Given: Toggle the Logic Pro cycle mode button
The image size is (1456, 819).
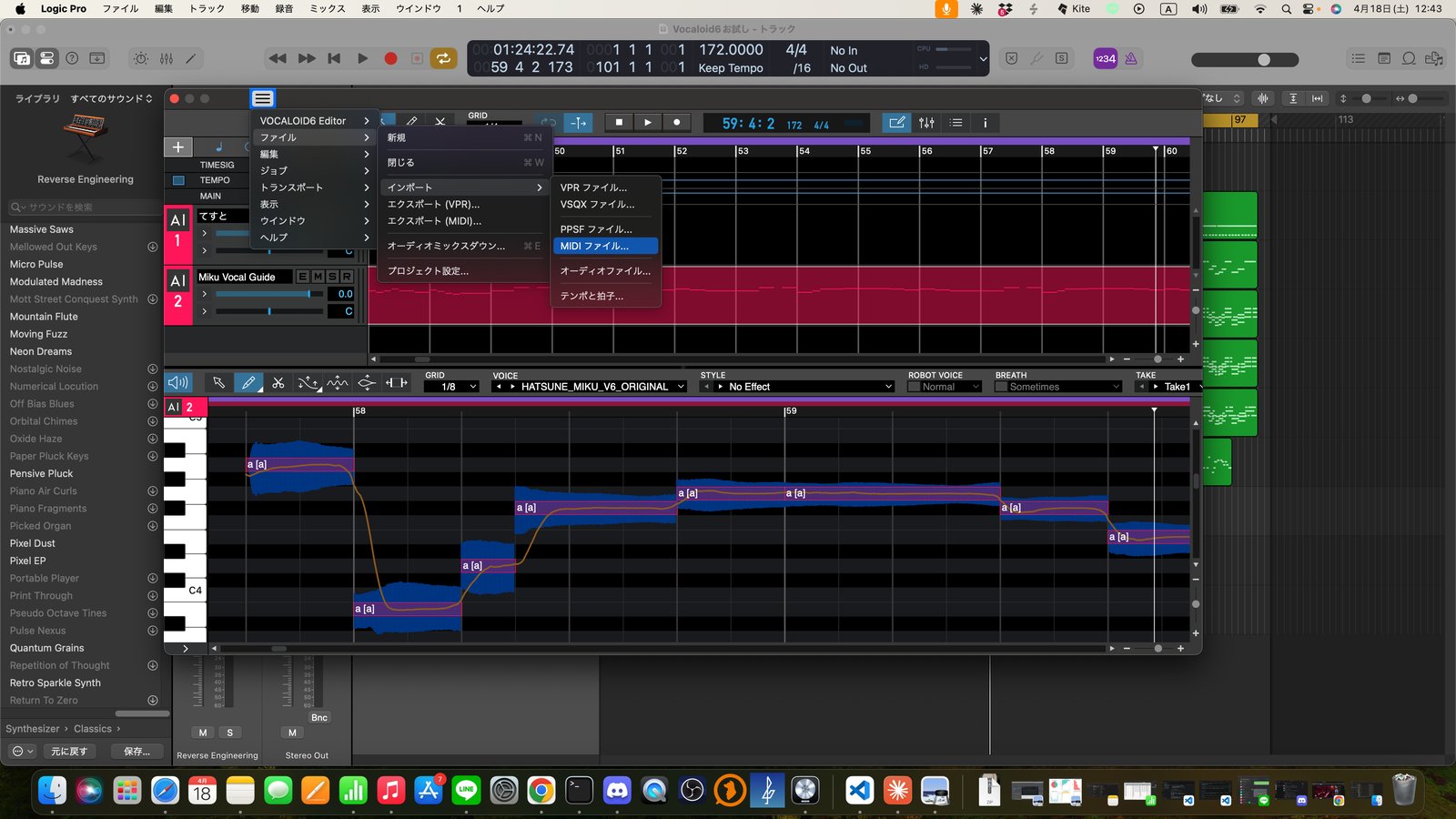Looking at the screenshot, I should coord(443,58).
